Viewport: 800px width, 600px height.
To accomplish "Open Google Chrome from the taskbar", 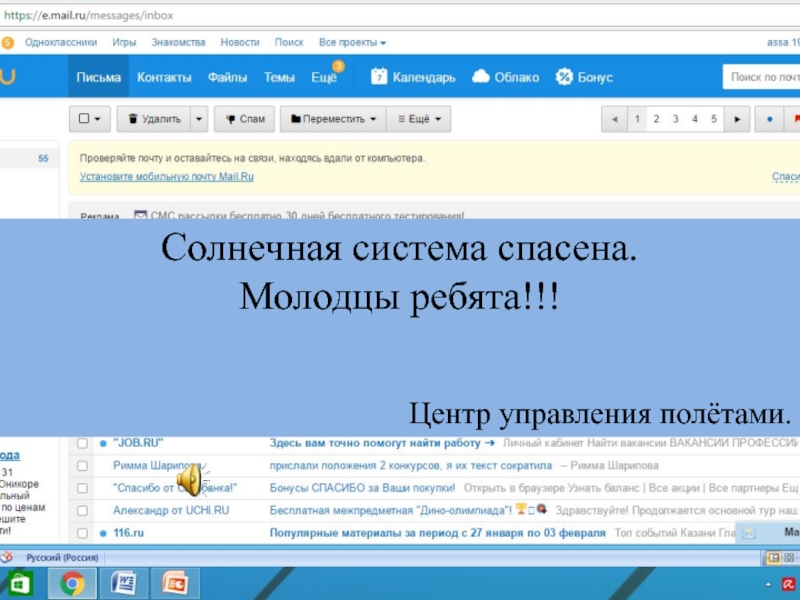I will [x=71, y=583].
